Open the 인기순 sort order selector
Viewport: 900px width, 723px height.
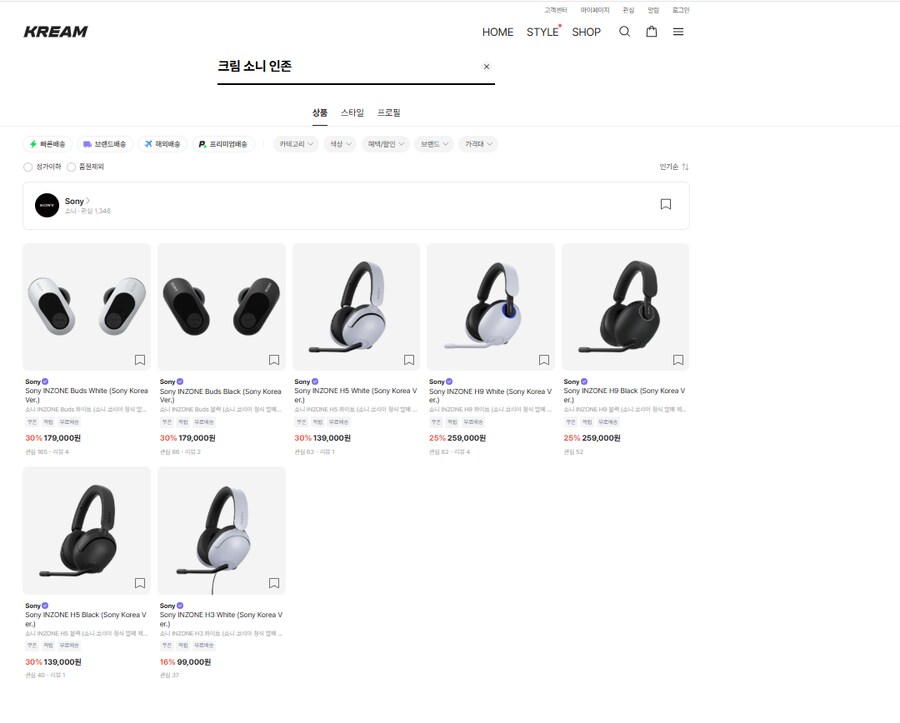tap(674, 166)
